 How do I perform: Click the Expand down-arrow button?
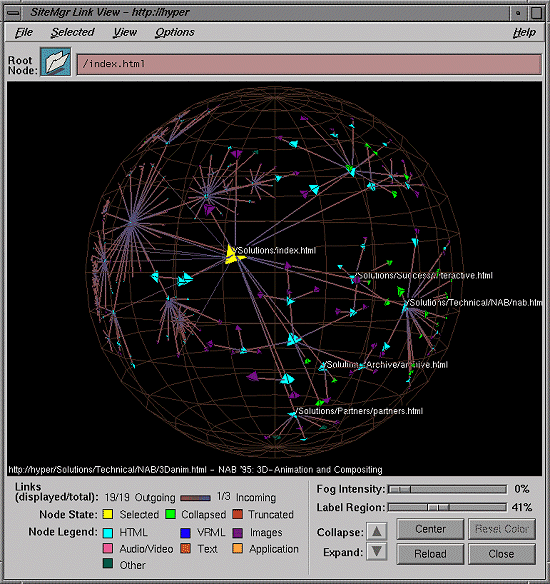(x=376, y=552)
